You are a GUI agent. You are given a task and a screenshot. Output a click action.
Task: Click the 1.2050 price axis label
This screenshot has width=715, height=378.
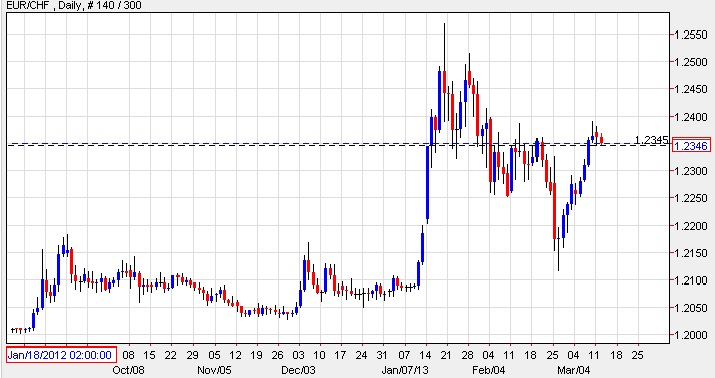(x=691, y=308)
